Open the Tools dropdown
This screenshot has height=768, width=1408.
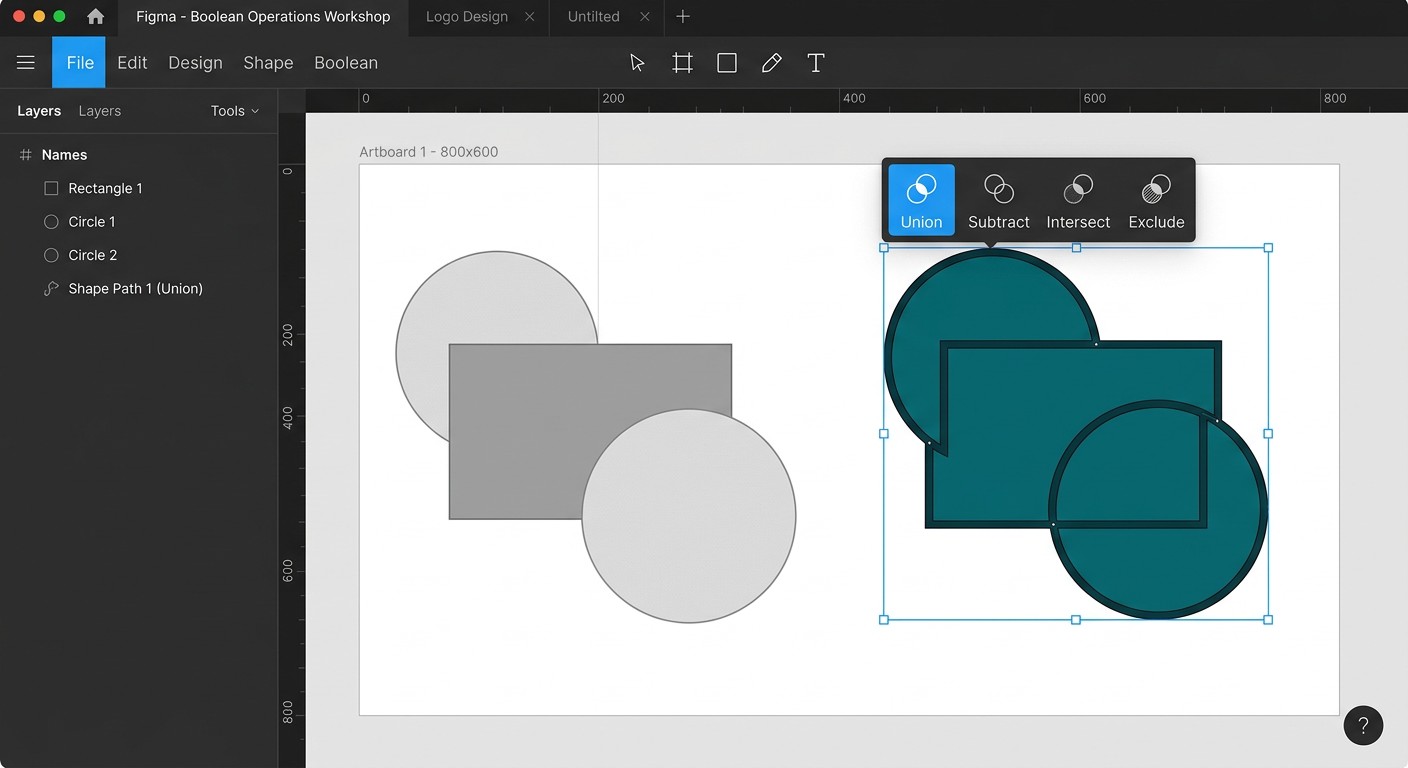(x=235, y=111)
